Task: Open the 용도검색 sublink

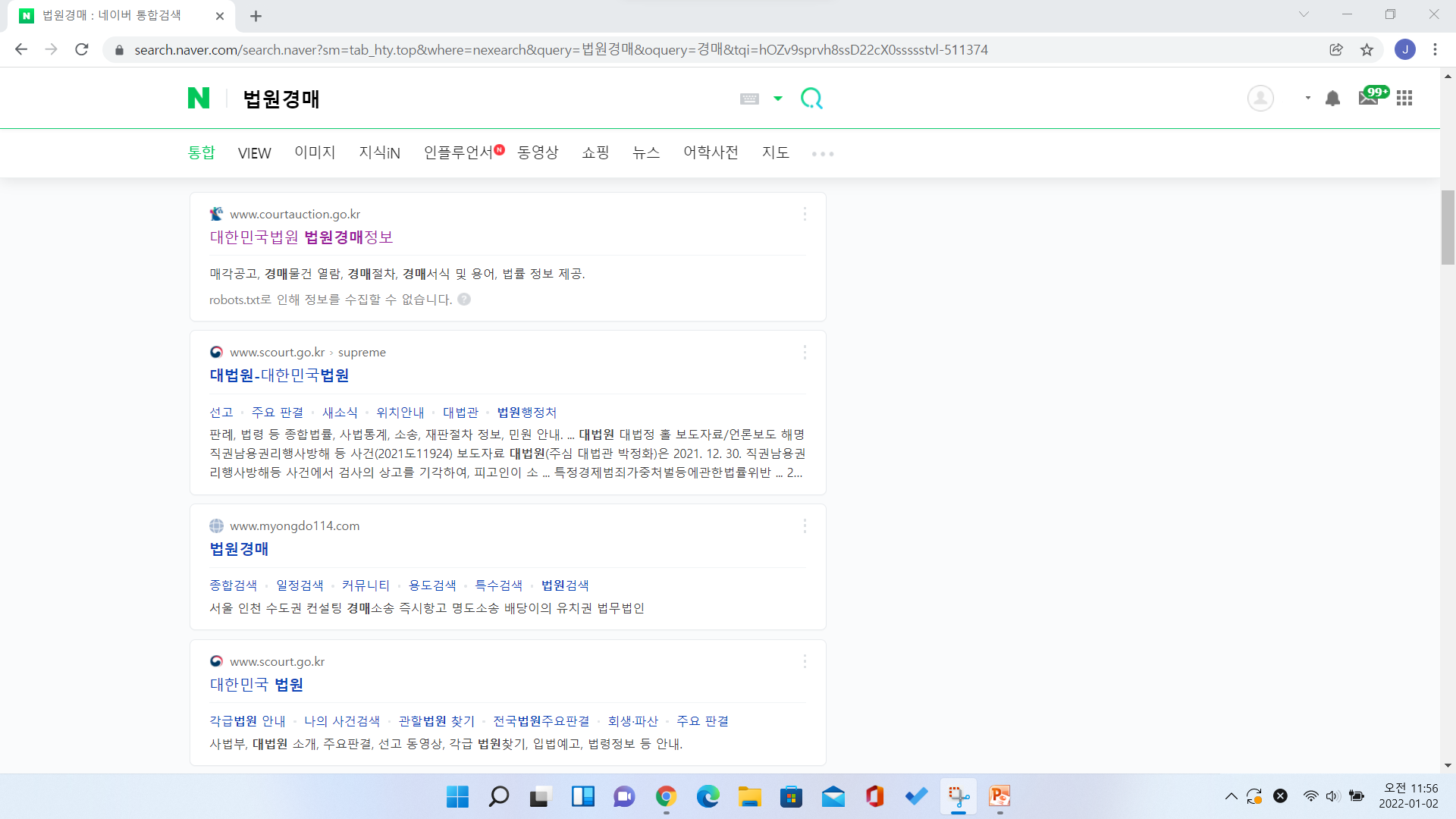Action: 432,585
